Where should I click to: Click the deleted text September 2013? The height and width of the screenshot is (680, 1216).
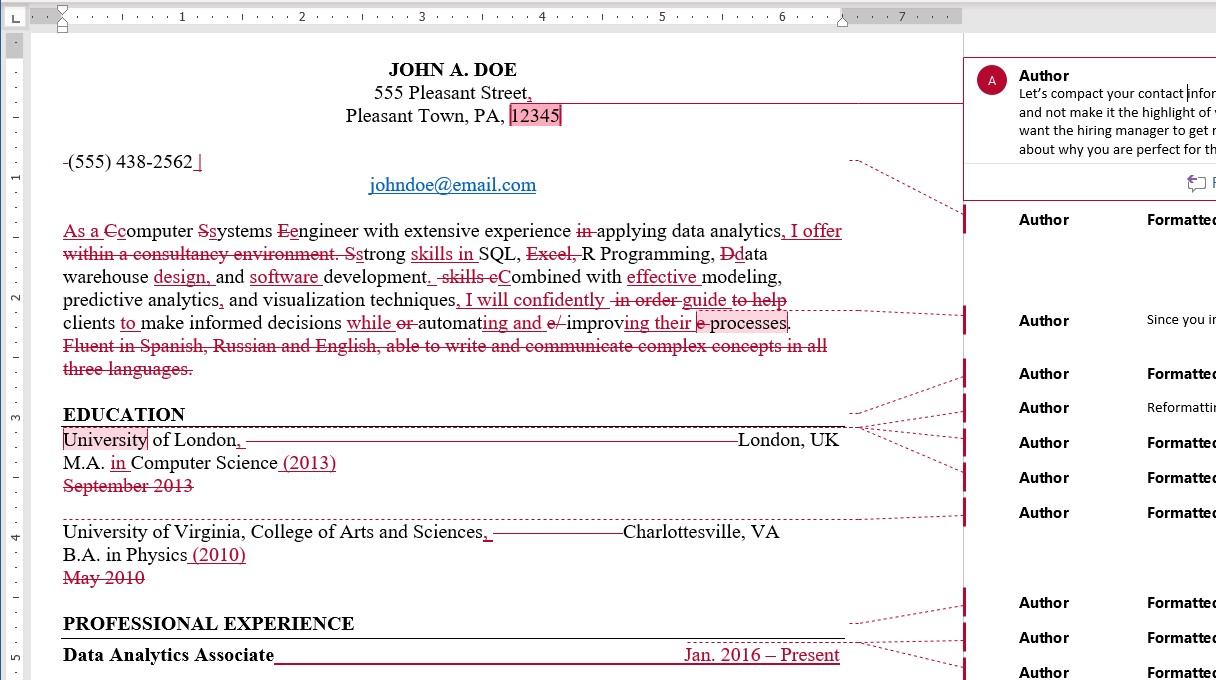[128, 486]
